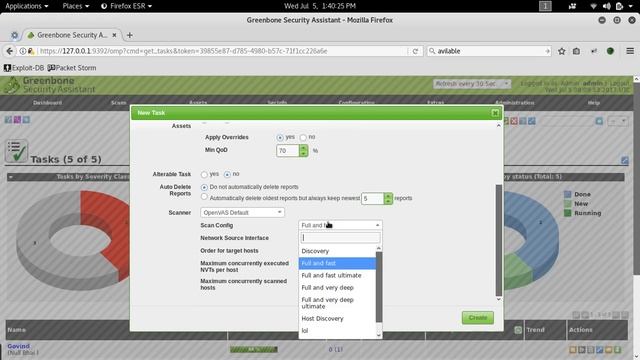Open the Packet Storm bookmark
The image size is (640, 360).
tap(72, 68)
